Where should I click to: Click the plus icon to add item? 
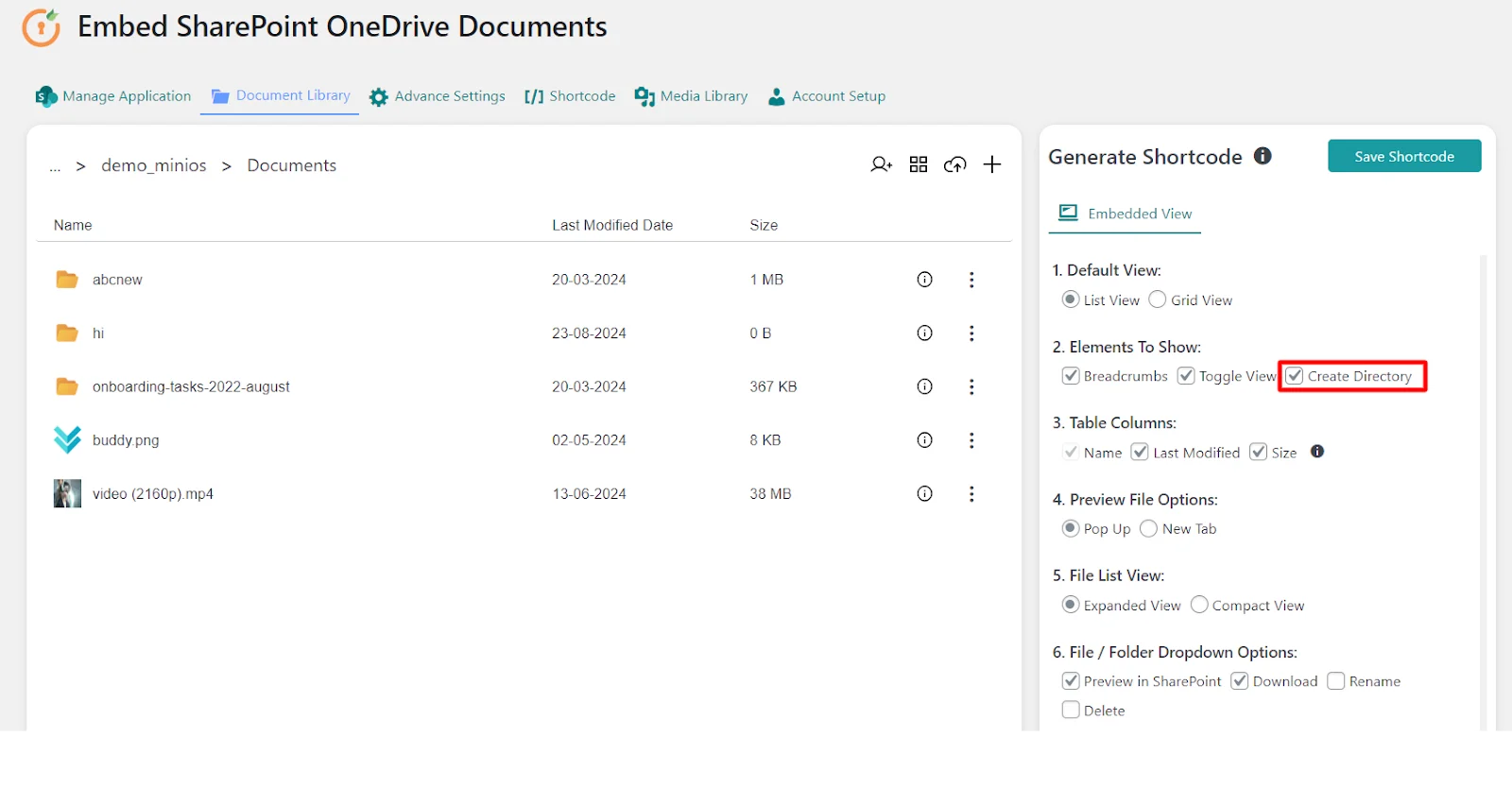992,164
